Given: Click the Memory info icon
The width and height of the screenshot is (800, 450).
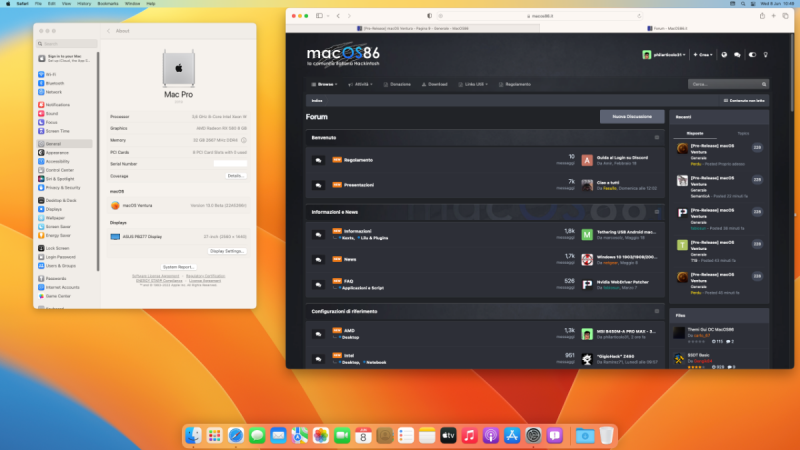Looking at the screenshot, I should coord(244,140).
